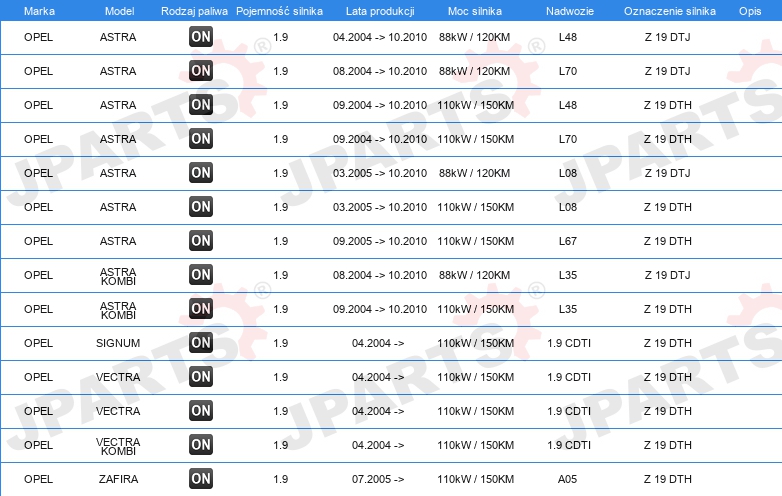Click the Z 19 DTH cell in the Signum row
Image resolution: width=782 pixels, height=496 pixels.
(x=668, y=343)
